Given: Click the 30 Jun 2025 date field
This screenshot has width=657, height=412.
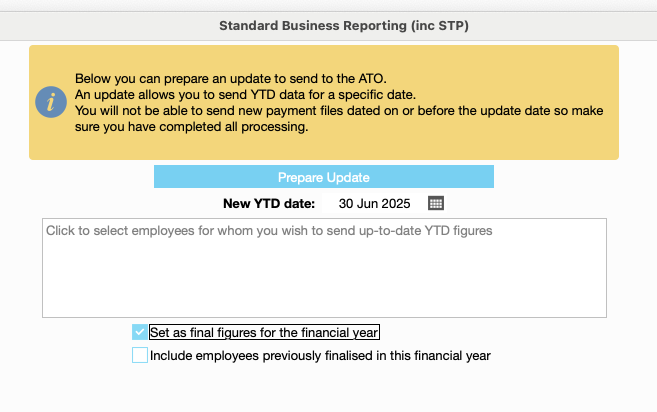Looking at the screenshot, I should (x=374, y=204).
